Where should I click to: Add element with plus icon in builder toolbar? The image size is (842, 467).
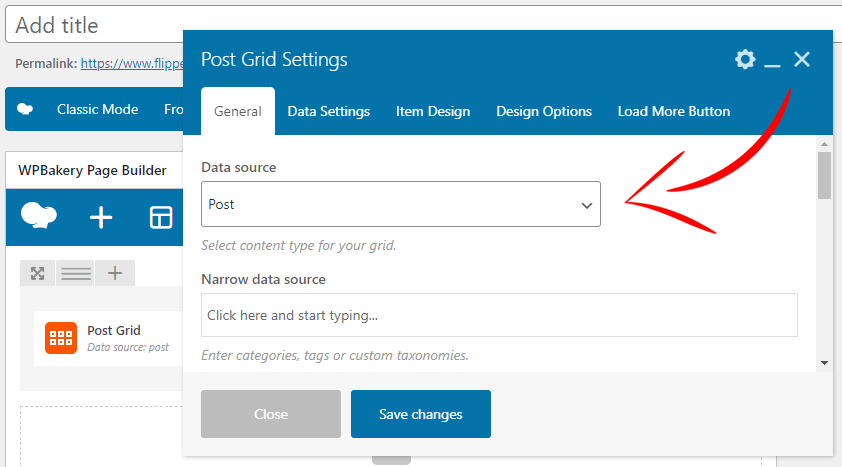[x=101, y=217]
